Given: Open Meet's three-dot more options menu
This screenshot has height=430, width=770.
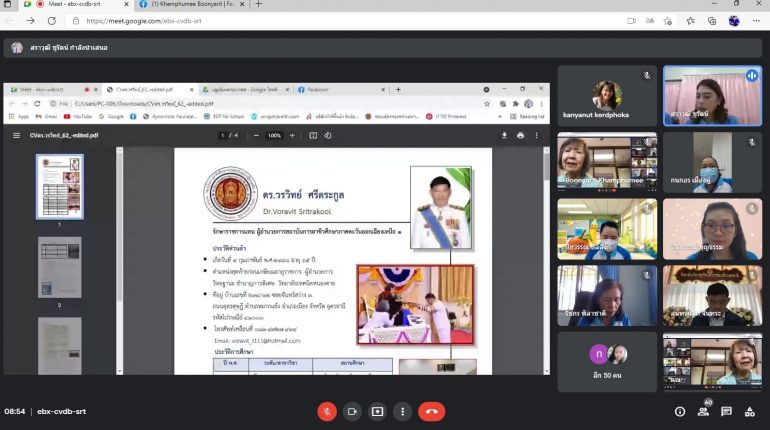Looking at the screenshot, I should [x=402, y=411].
